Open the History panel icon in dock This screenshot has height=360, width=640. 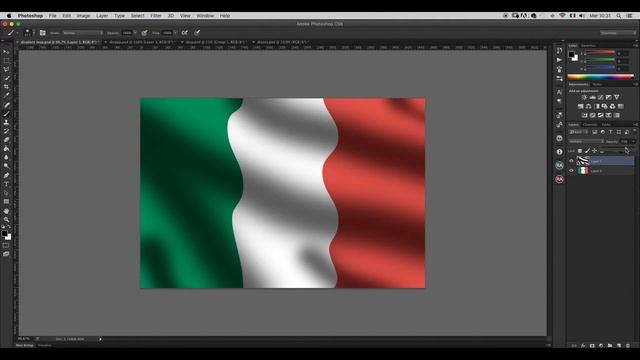559,51
